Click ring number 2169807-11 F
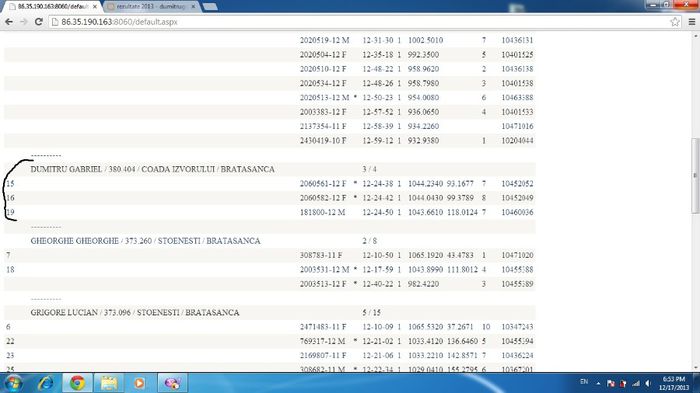The image size is (700, 393). pos(323,355)
